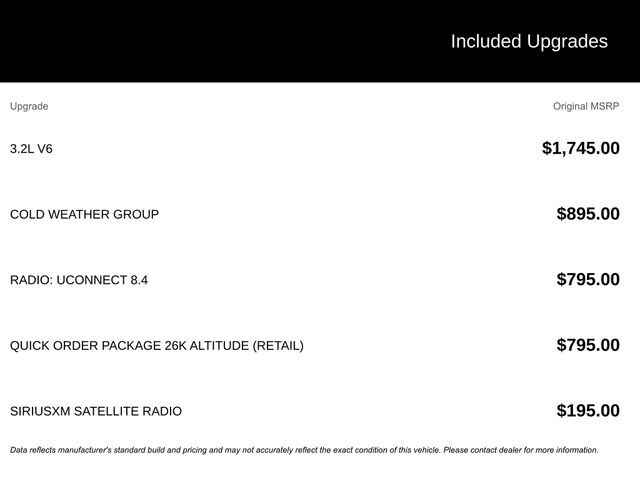Click the Original MSRP column header
Screen dimensions: 640x480
[x=586, y=106]
